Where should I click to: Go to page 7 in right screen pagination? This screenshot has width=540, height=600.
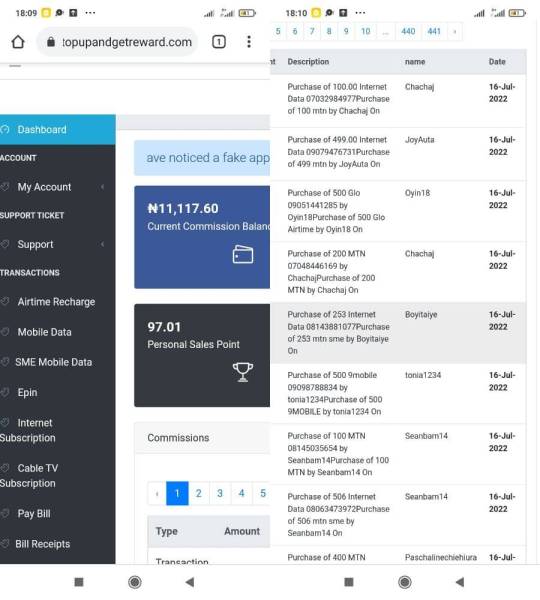tap(312, 31)
